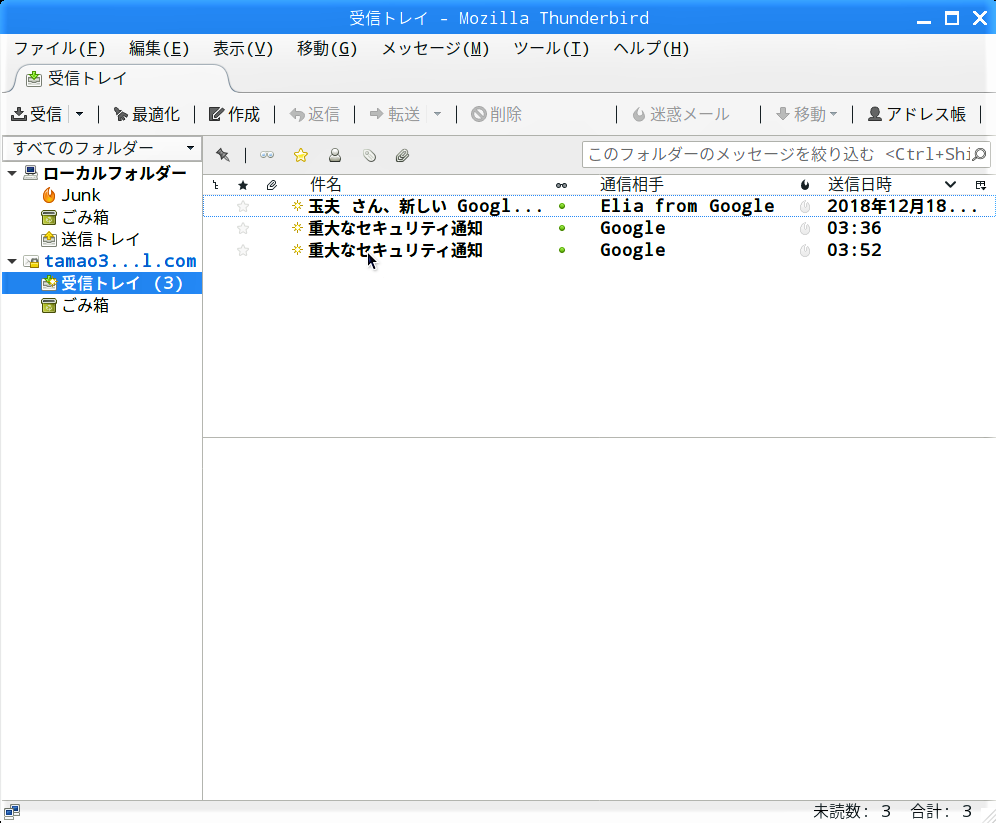Sort by the attachment column header

click(x=272, y=185)
